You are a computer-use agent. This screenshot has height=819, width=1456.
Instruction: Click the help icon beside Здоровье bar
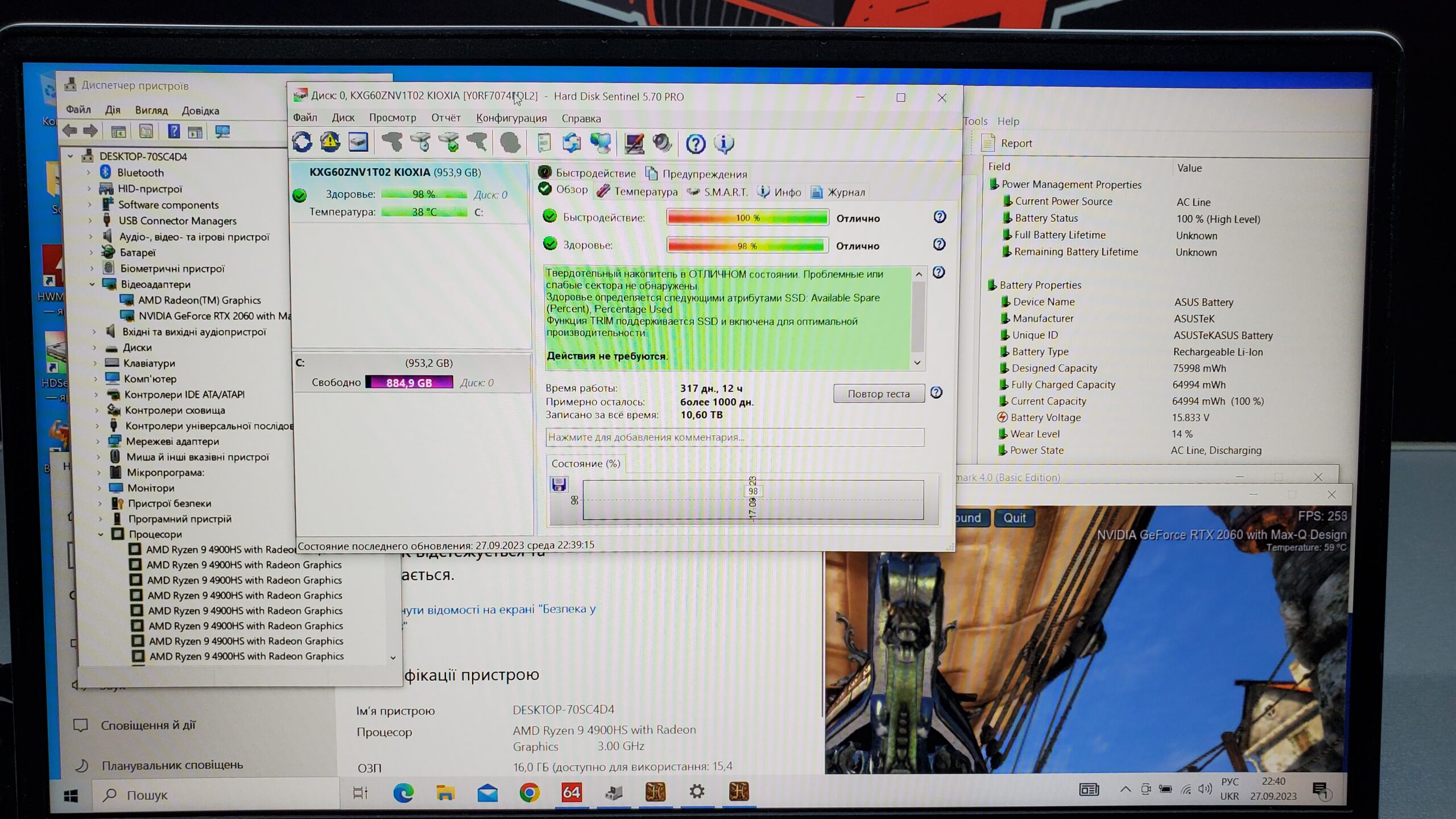click(x=939, y=245)
